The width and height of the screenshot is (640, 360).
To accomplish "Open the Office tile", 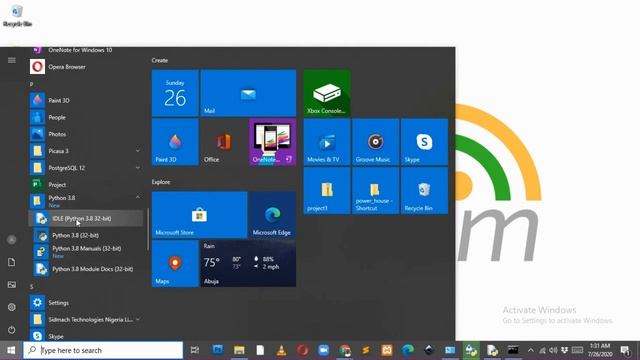I will (224, 142).
